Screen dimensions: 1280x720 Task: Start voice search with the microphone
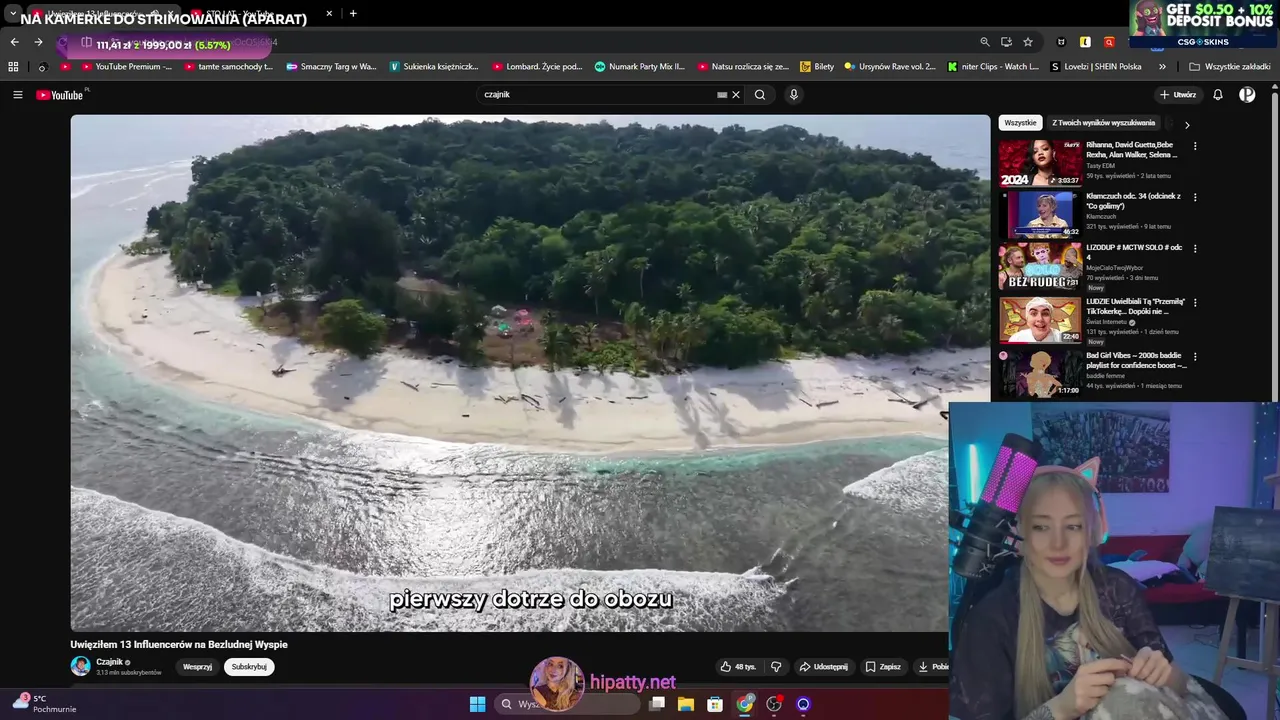coord(794,95)
